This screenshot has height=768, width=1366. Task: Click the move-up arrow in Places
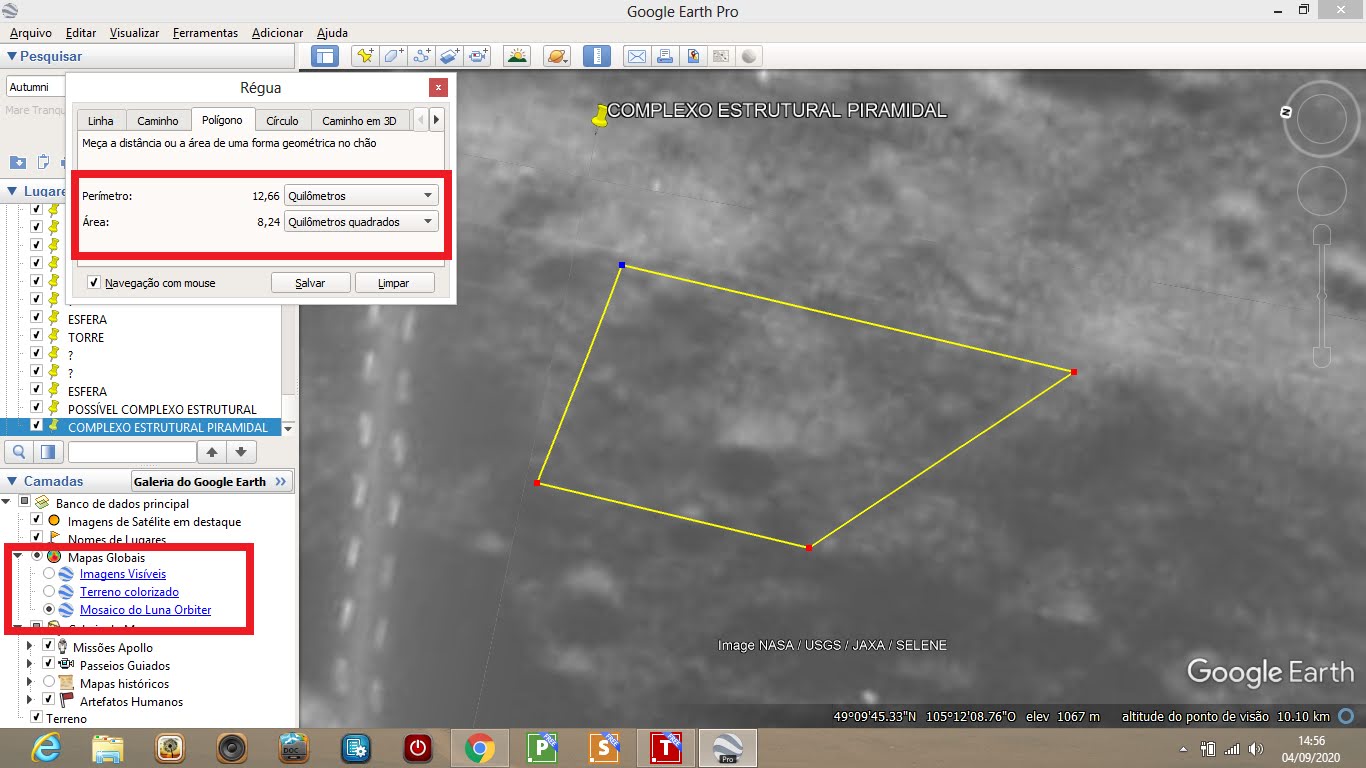212,452
